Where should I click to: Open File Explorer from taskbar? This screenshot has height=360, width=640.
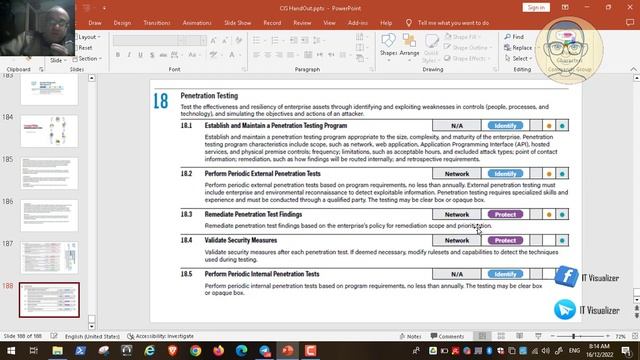[x=57, y=351]
